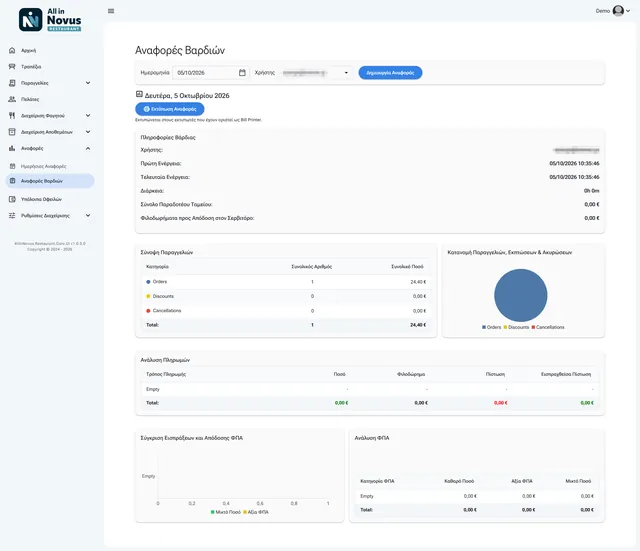Click the Εισπραχθείσα Πίστωση column header

(566, 374)
